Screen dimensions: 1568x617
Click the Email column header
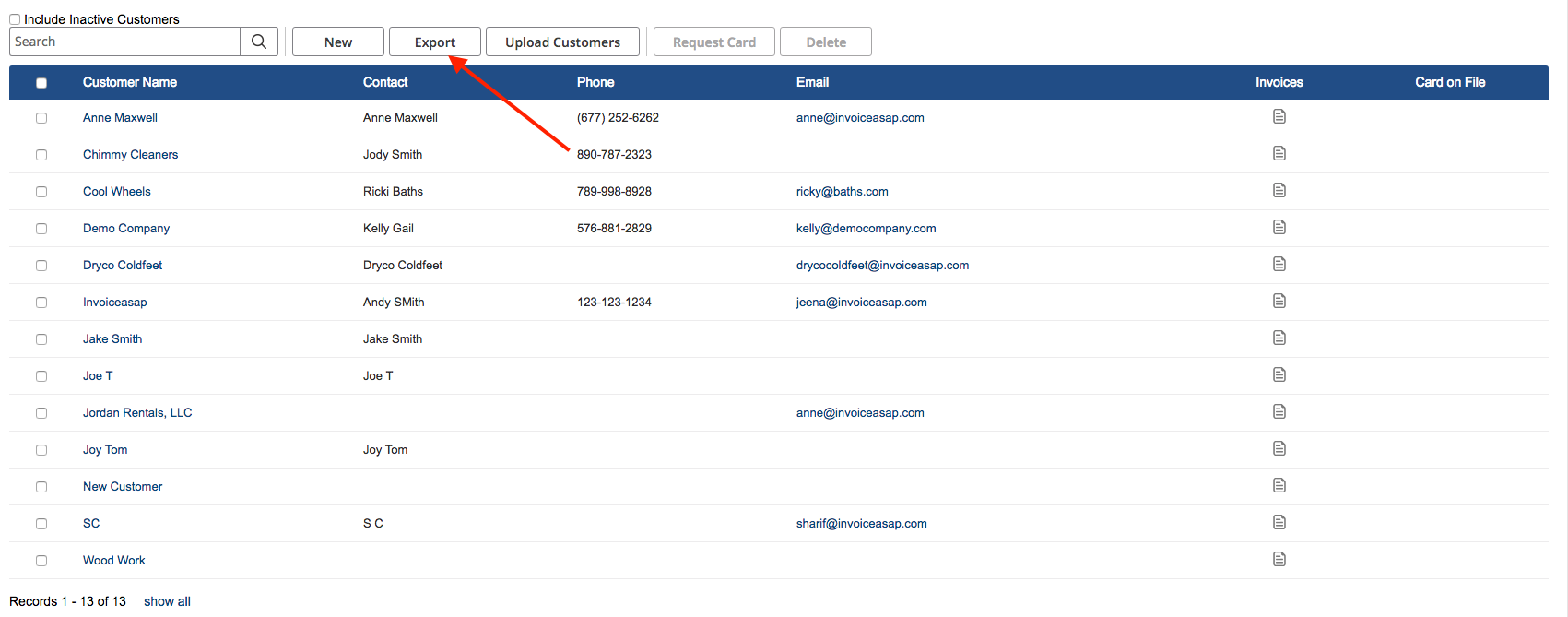click(812, 82)
